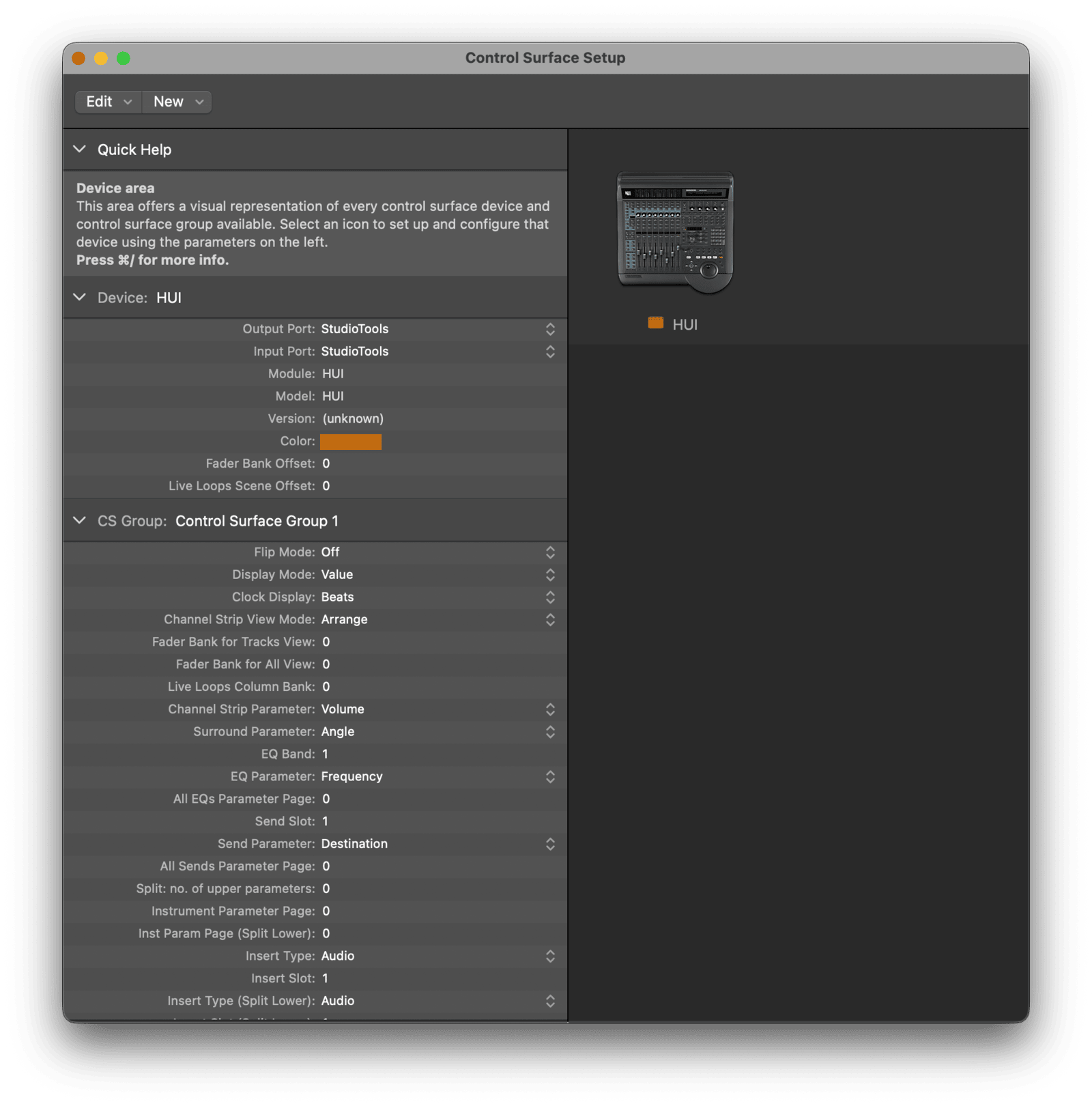Click Instrument Parameter Page value
The height and width of the screenshot is (1106, 1092).
tap(326, 911)
